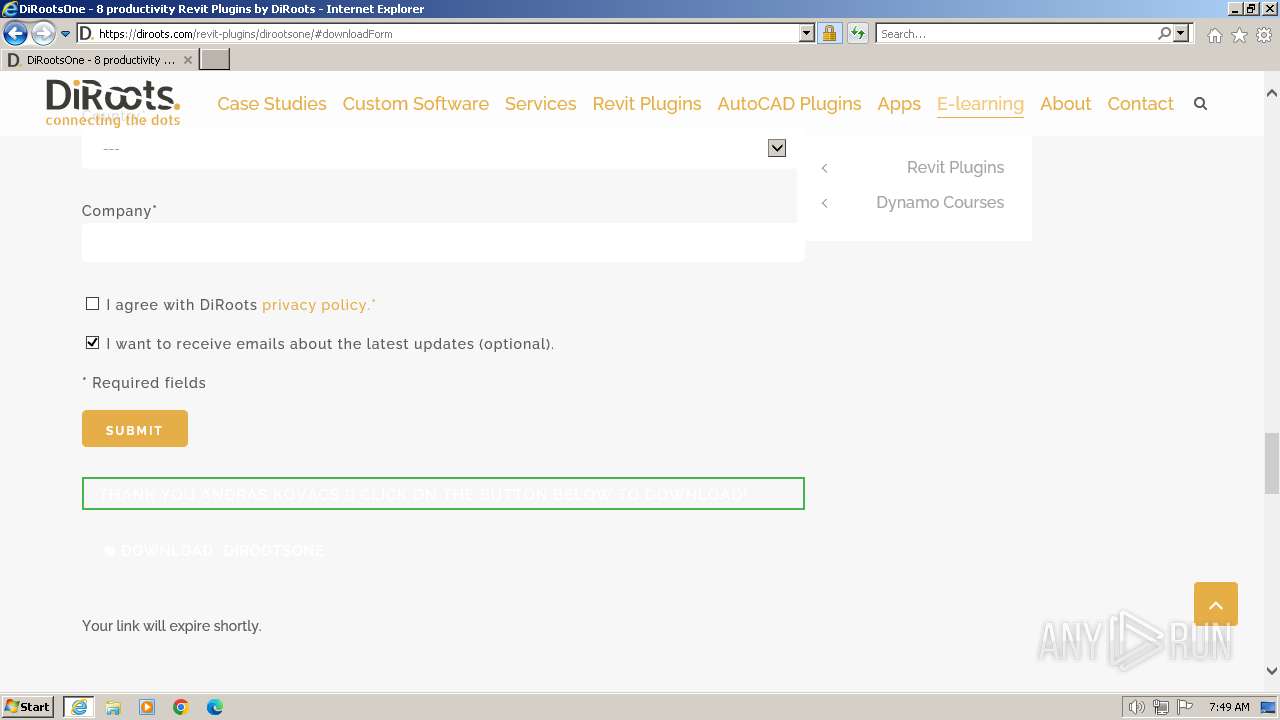Expand chevron beside Dynamo Courses submenu
The height and width of the screenshot is (720, 1280).
pos(825,203)
